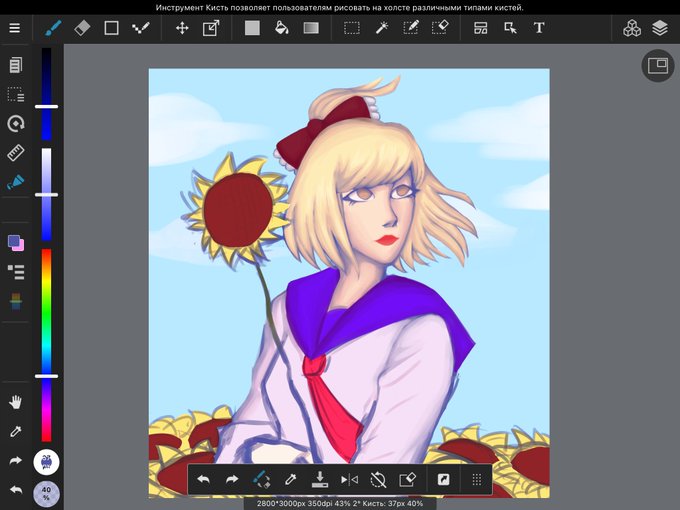
Task: Toggle brush/eraser switch in bottom bar
Action: click(262, 480)
